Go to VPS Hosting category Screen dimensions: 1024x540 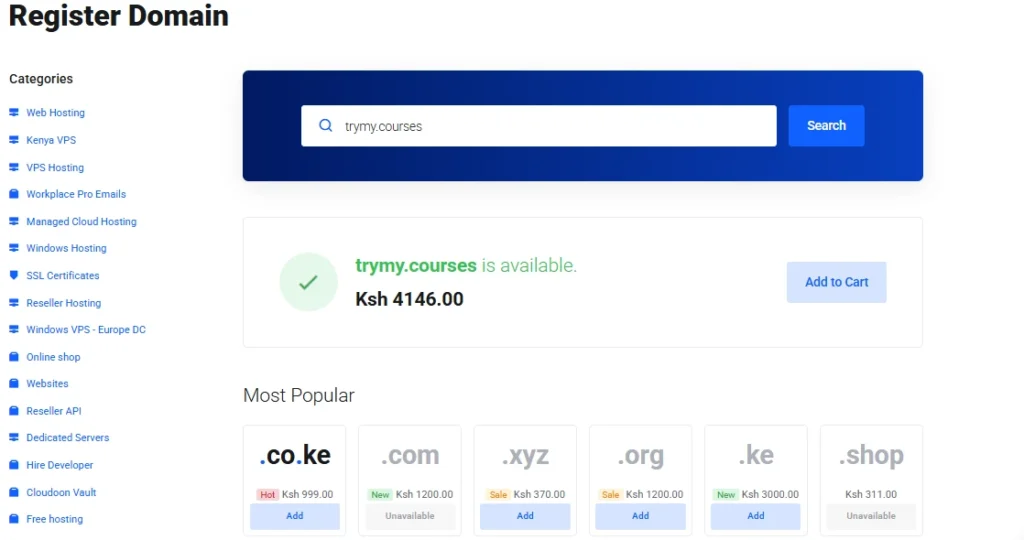[x=55, y=167]
